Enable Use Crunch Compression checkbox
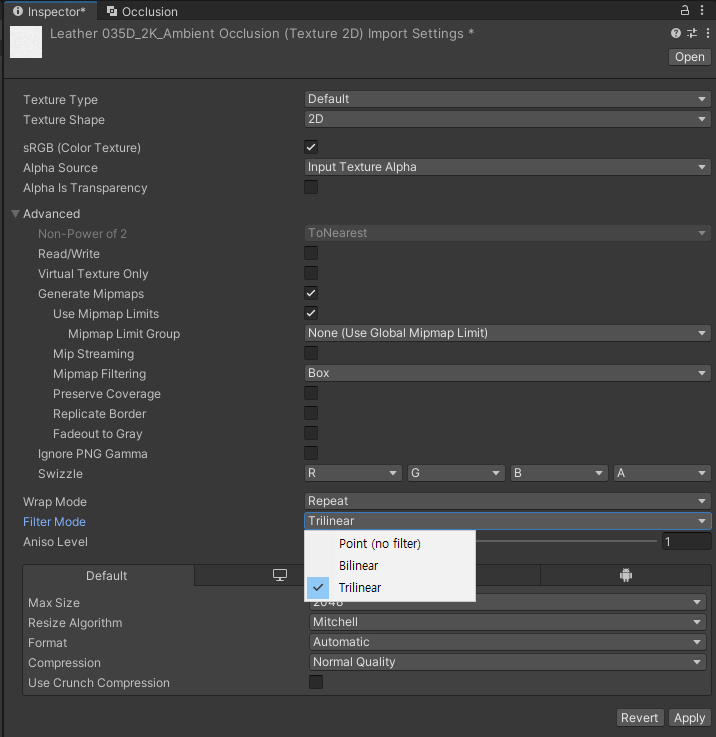Screen dimensions: 716x737 (x=315, y=682)
